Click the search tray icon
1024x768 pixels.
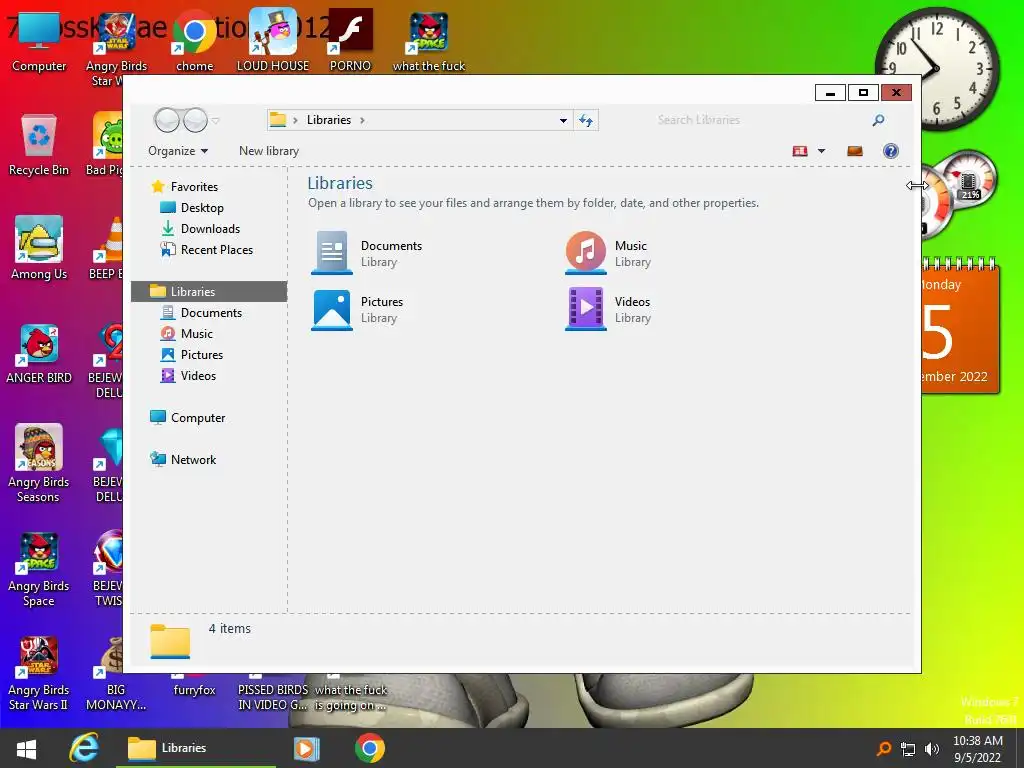point(884,749)
